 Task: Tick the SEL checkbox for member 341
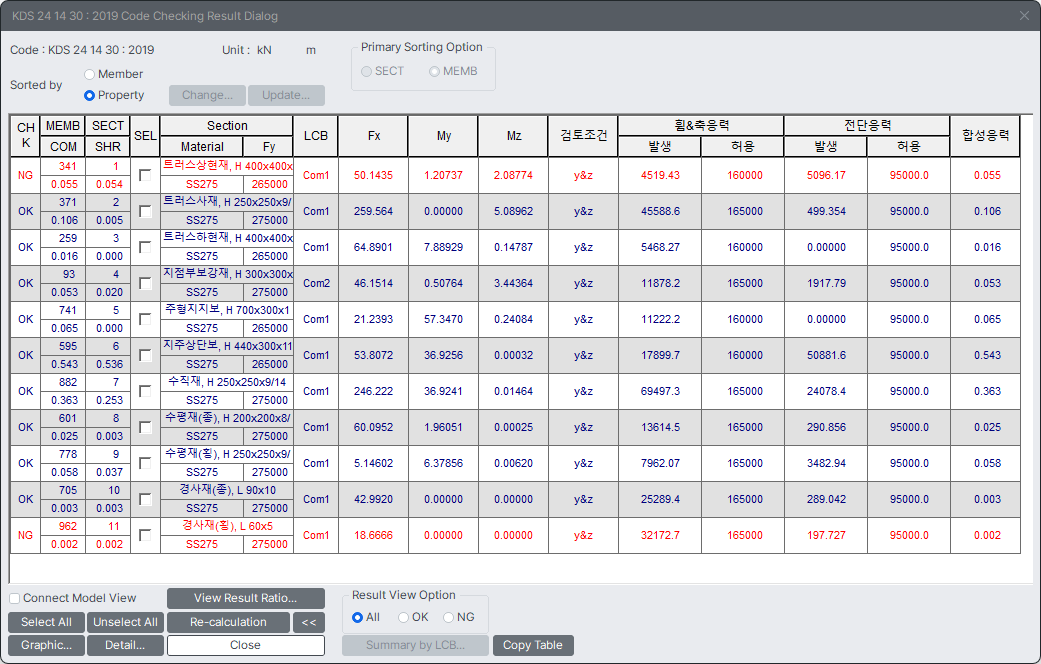click(145, 175)
